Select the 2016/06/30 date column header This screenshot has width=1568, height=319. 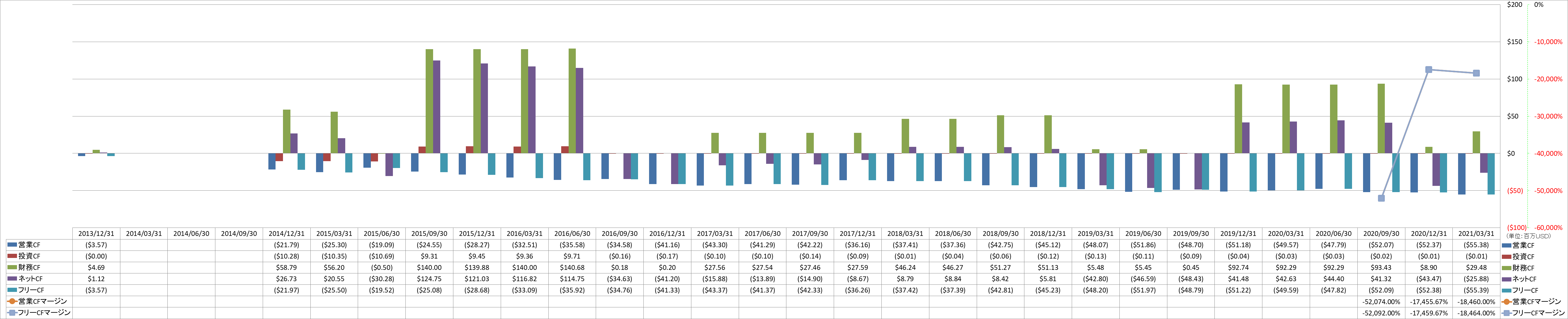click(572, 234)
